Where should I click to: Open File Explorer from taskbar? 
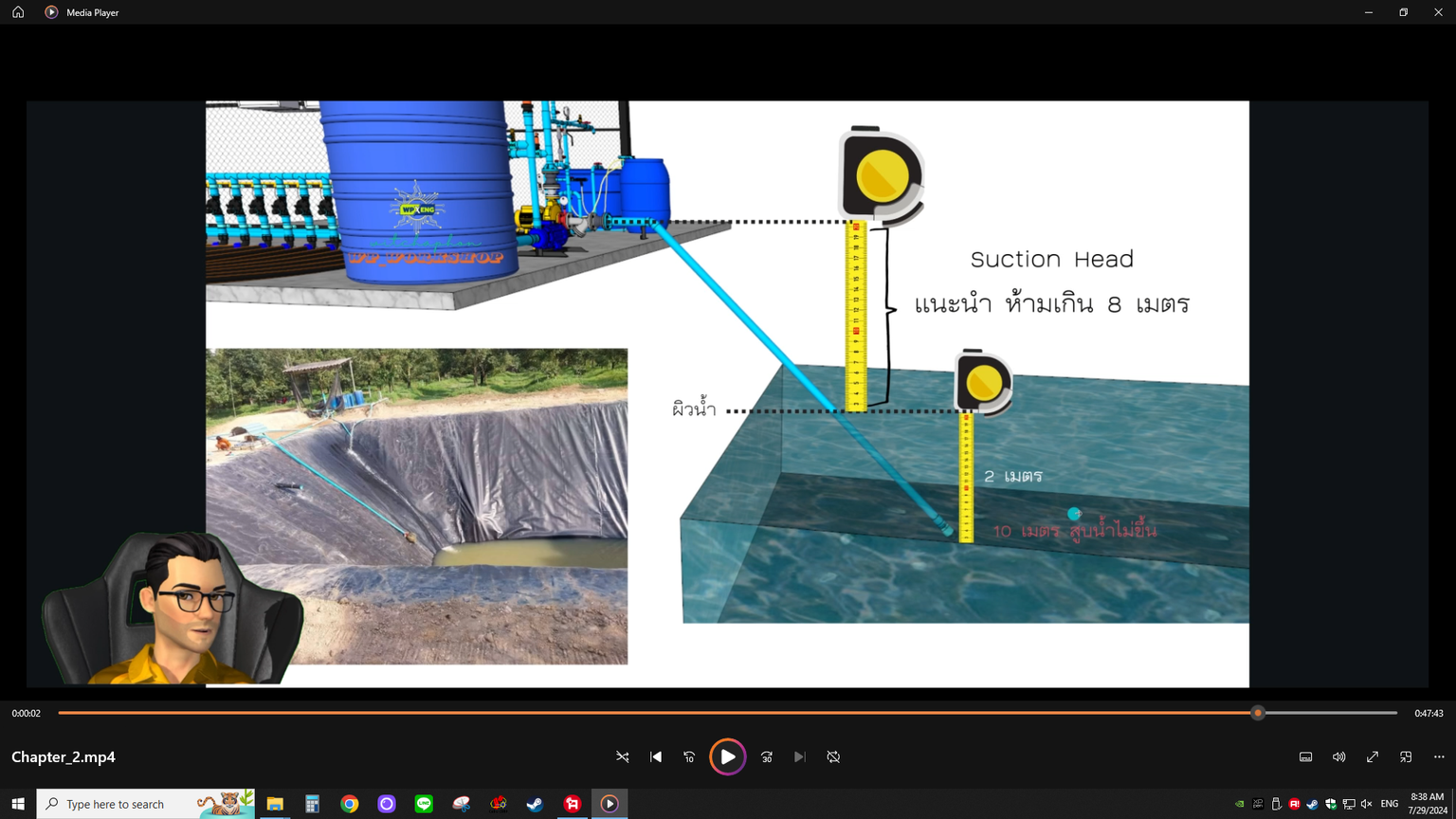(275, 804)
